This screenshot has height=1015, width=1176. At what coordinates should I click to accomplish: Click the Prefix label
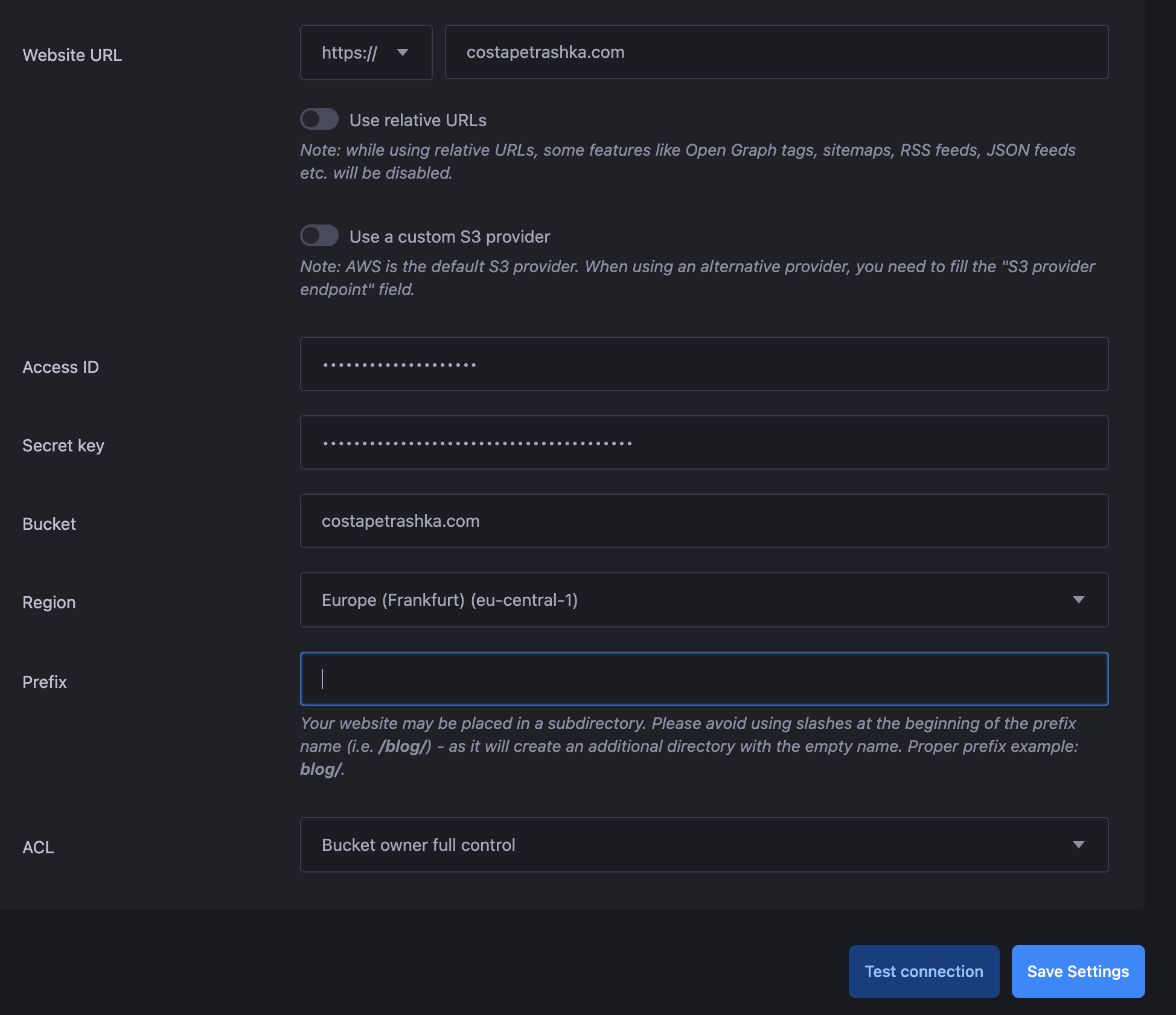tap(45, 682)
